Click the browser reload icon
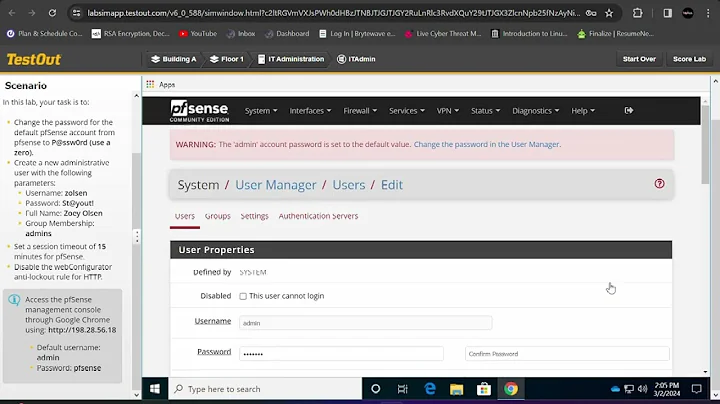This screenshot has height=404, width=720. 52,13
